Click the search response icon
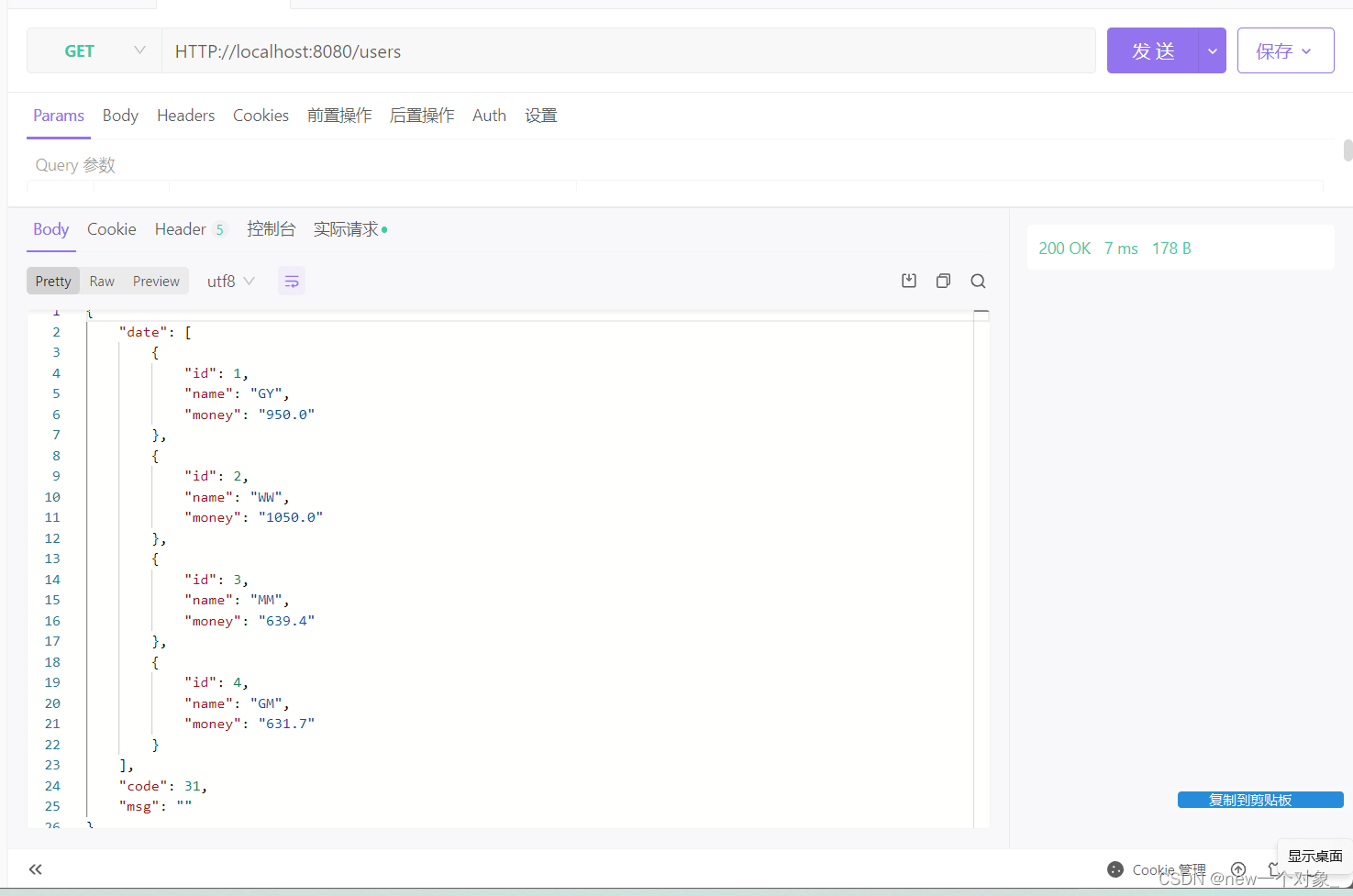1353x896 pixels. pyautogui.click(x=978, y=281)
